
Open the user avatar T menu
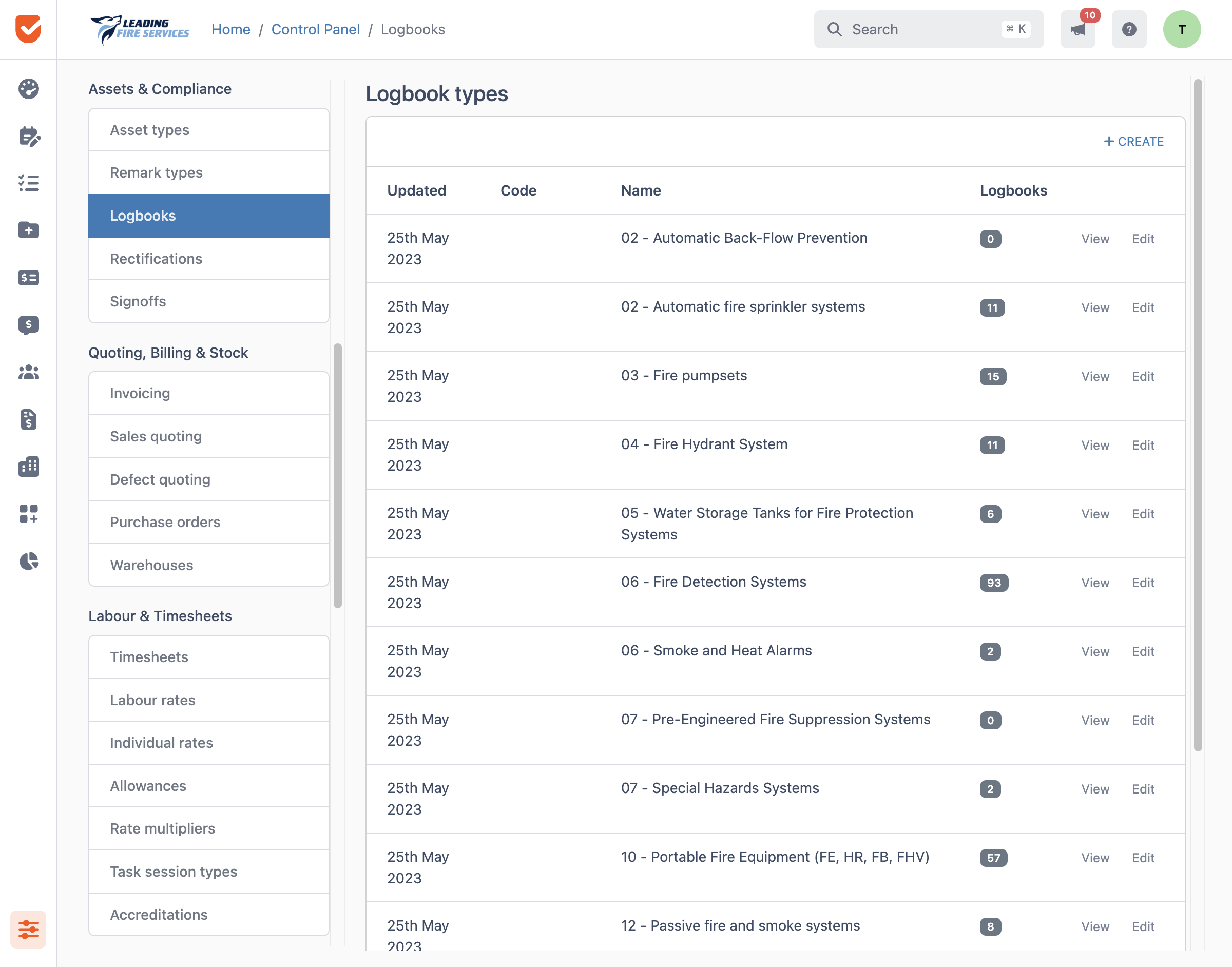(x=1182, y=29)
